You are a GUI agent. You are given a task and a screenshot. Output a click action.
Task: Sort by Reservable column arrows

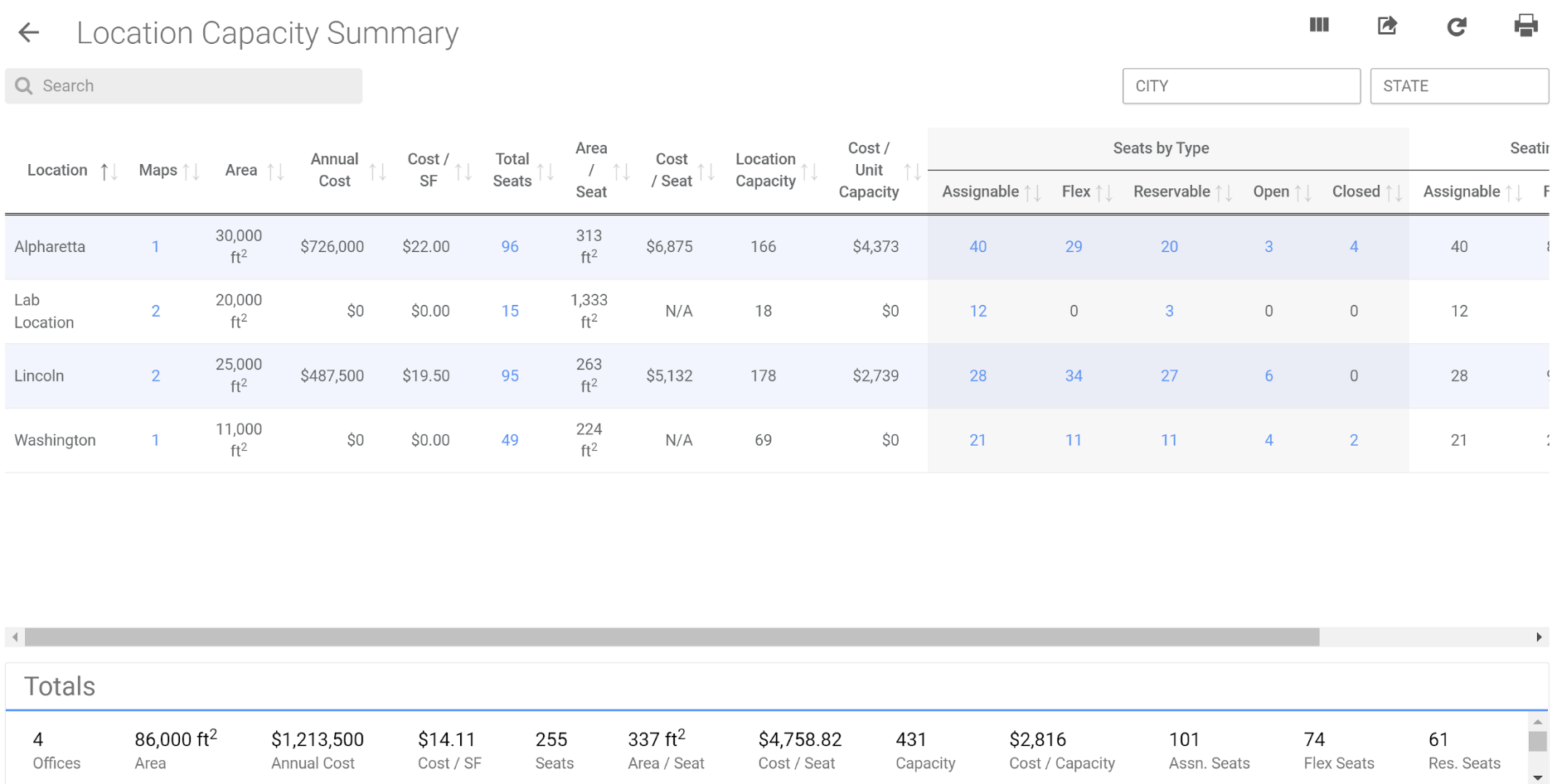pos(1224,193)
